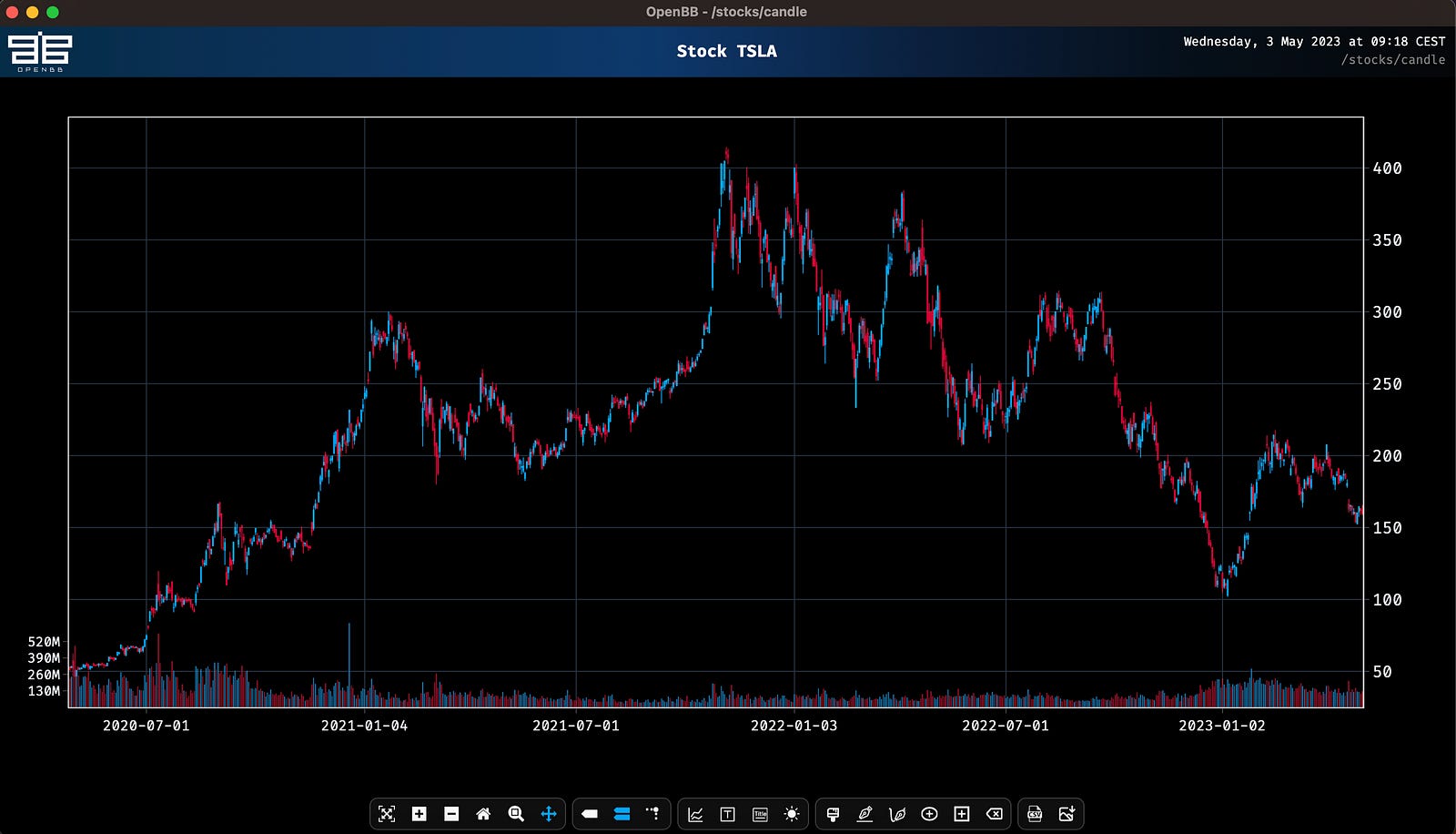Click the 150 price axis label
The image size is (1456, 834).
click(1387, 528)
